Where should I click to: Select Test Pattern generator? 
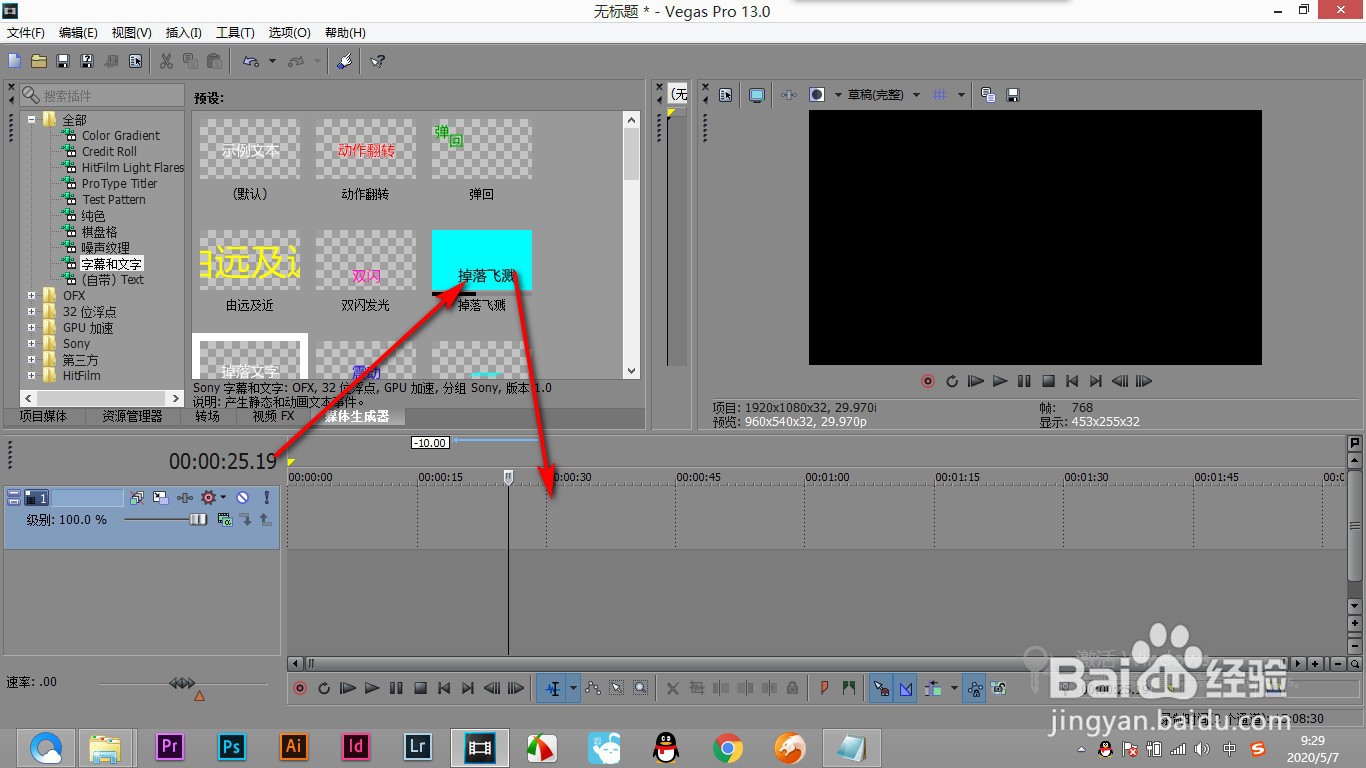[x=114, y=199]
